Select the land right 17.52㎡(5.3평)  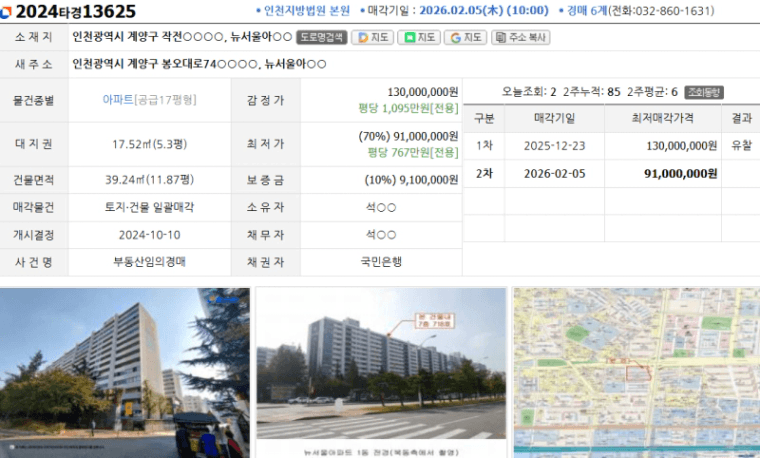tap(149, 144)
